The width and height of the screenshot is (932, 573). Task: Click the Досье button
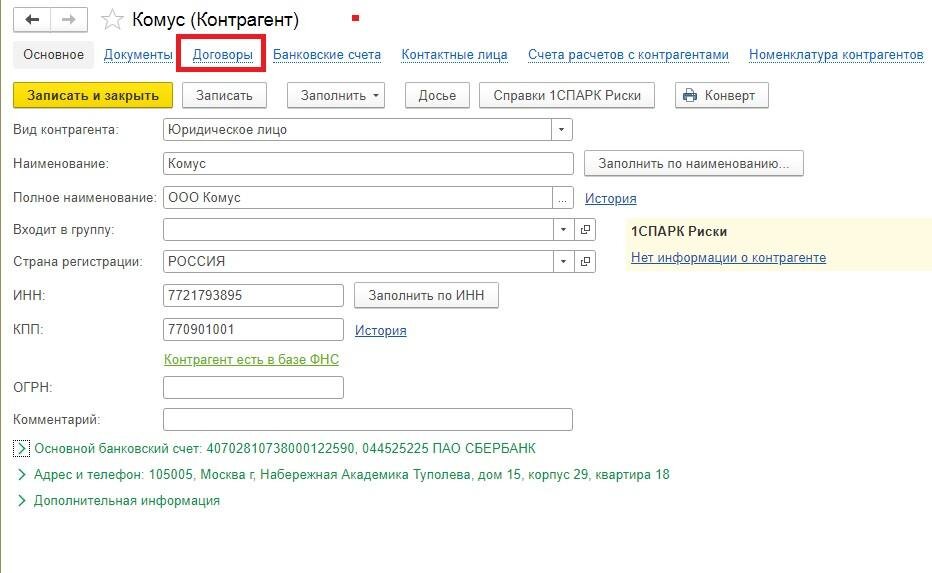point(437,95)
